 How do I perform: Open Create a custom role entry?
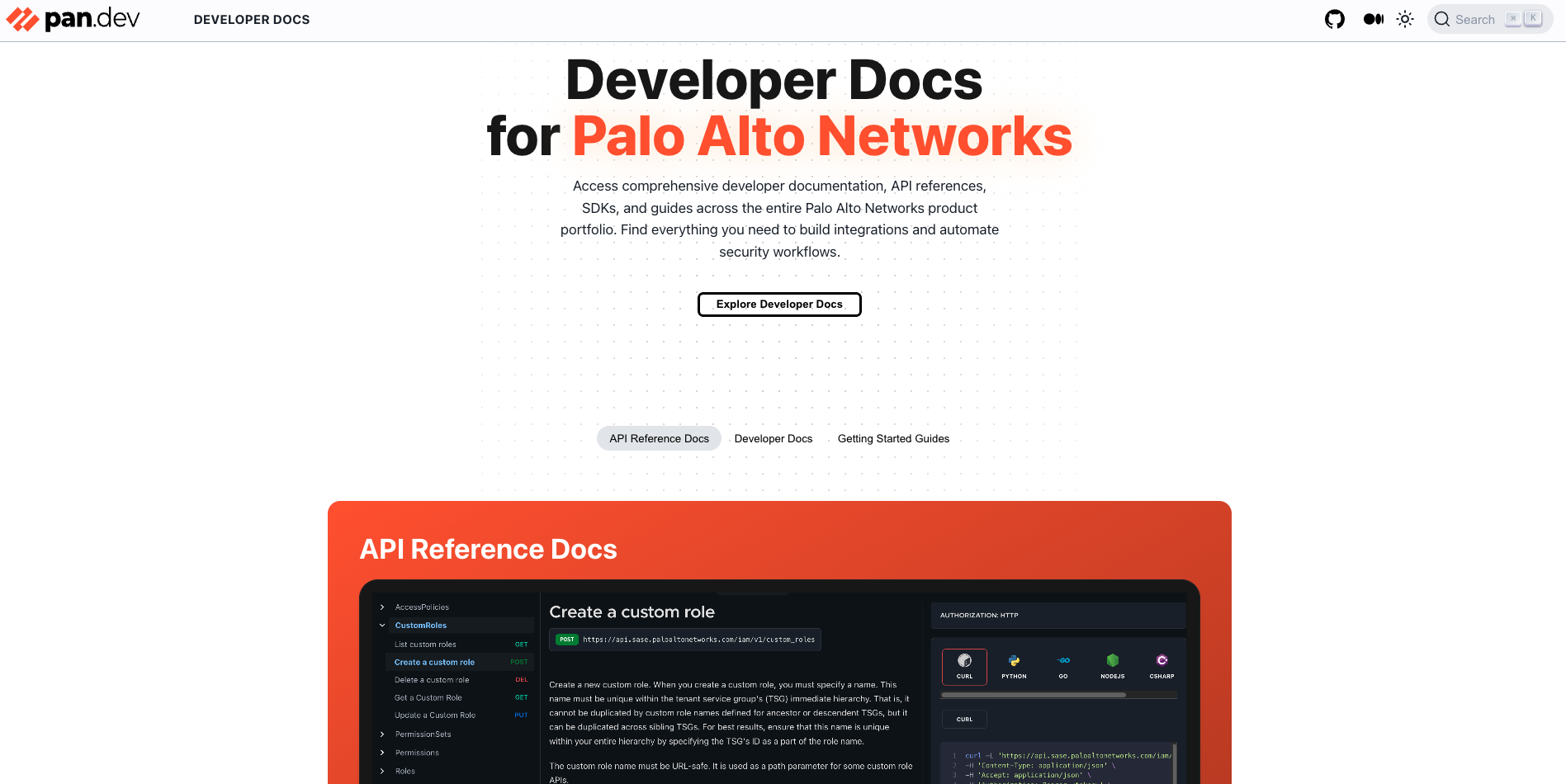point(460,662)
